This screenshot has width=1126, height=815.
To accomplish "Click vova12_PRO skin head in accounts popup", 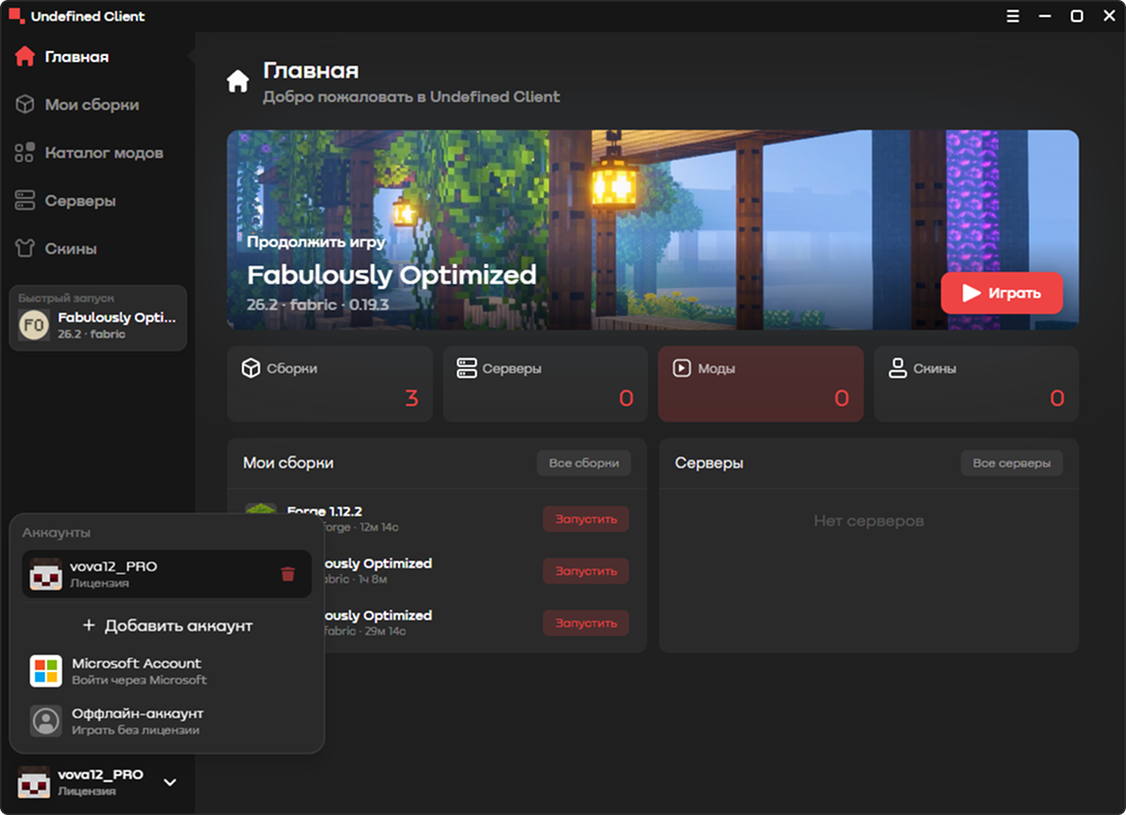I will click(x=46, y=574).
